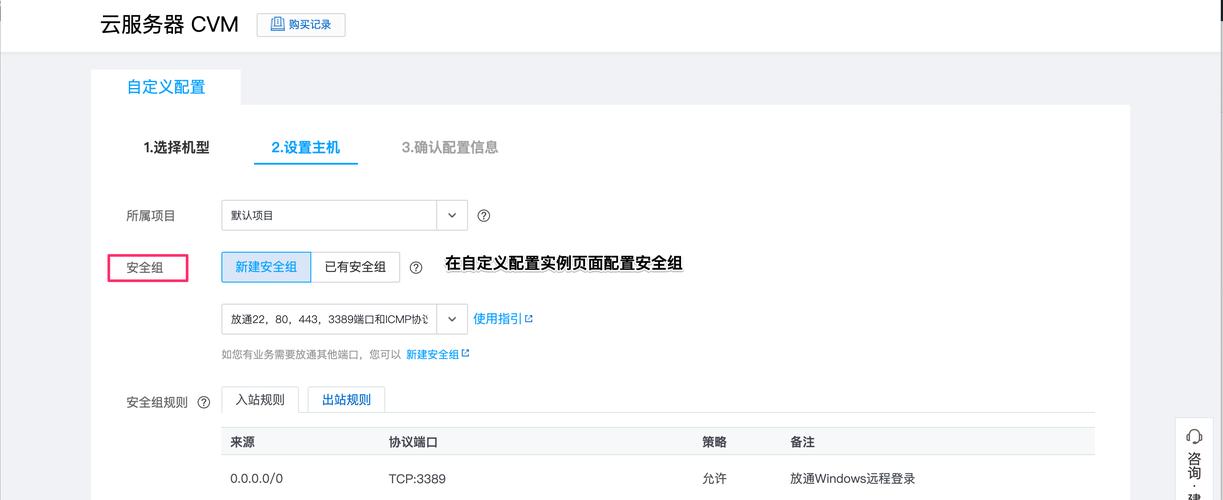Select step 2.设置主机
Image resolution: width=1223 pixels, height=500 pixels.
coord(305,147)
